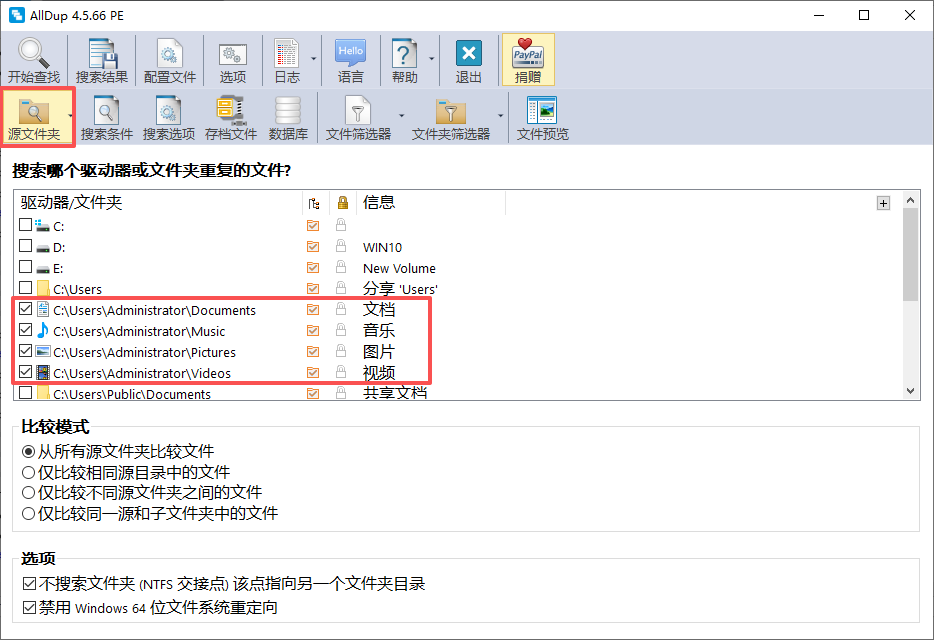Click the New Volume info text

pyautogui.click(x=399, y=269)
